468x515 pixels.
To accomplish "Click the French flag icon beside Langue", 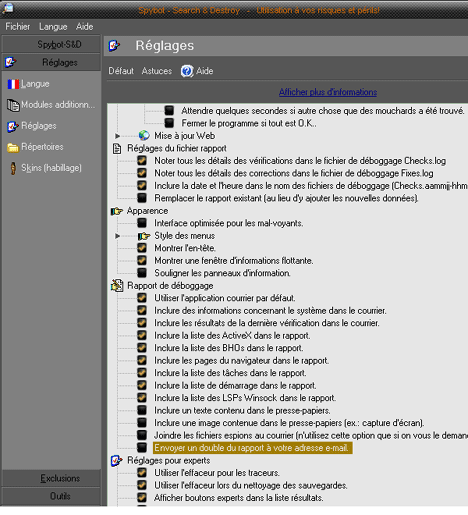I will coord(13,84).
